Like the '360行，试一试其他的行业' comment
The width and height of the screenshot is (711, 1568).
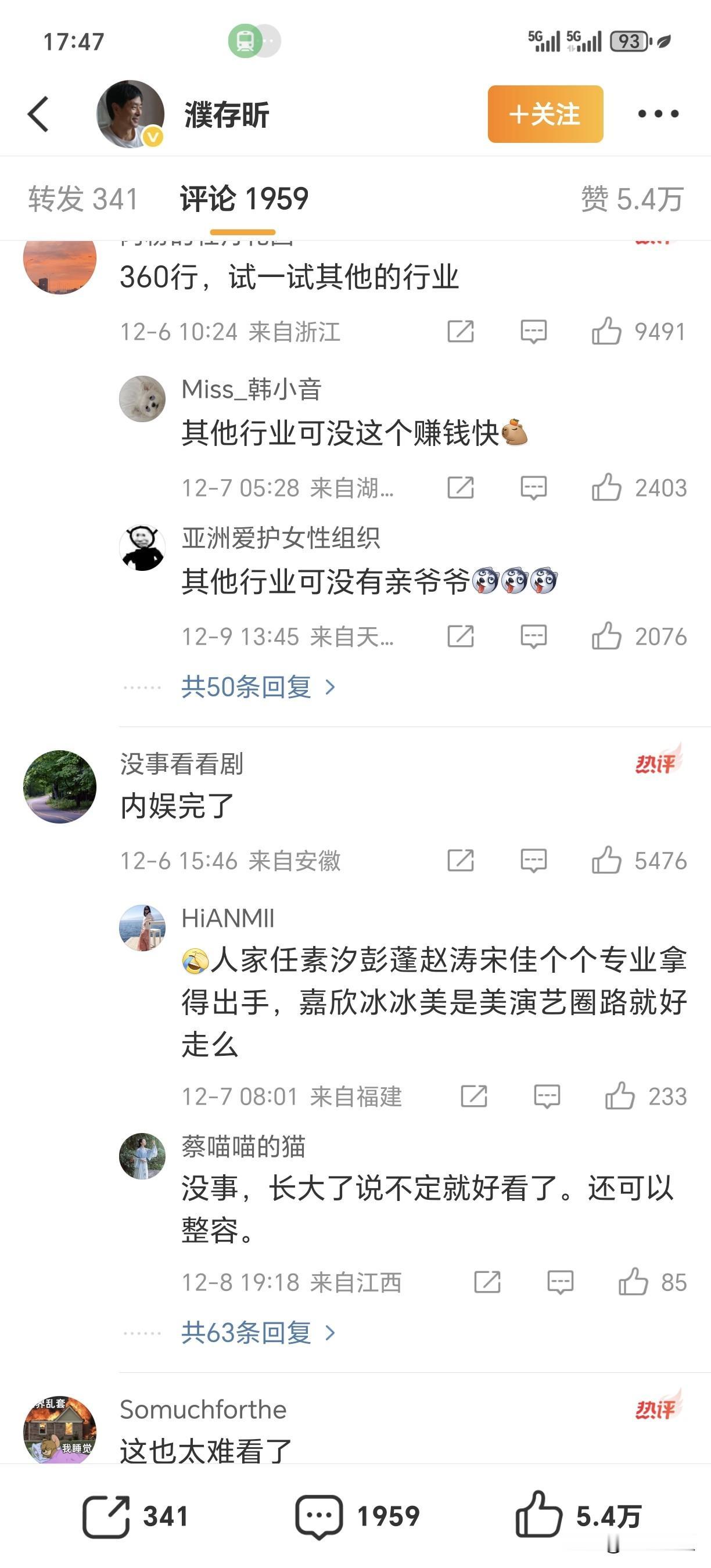point(606,332)
